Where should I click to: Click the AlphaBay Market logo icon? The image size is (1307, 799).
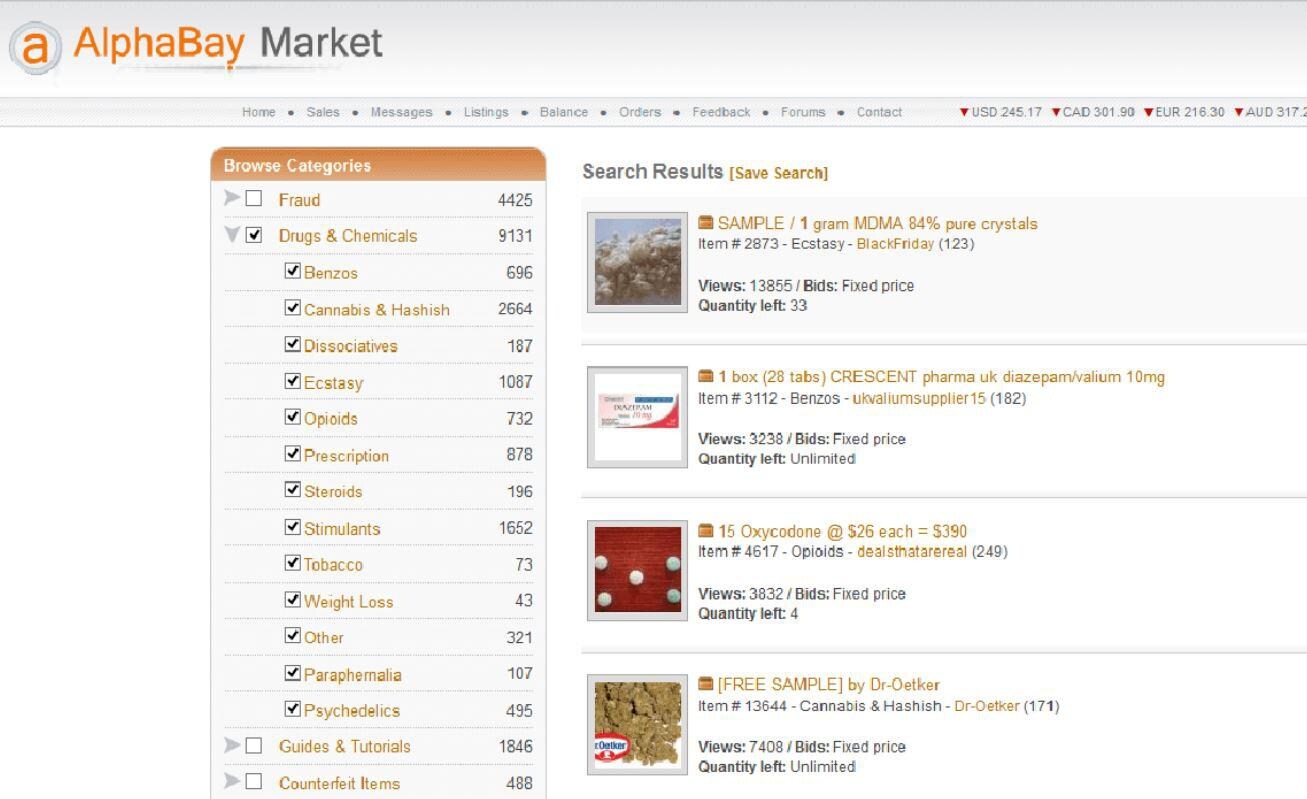click(35, 47)
